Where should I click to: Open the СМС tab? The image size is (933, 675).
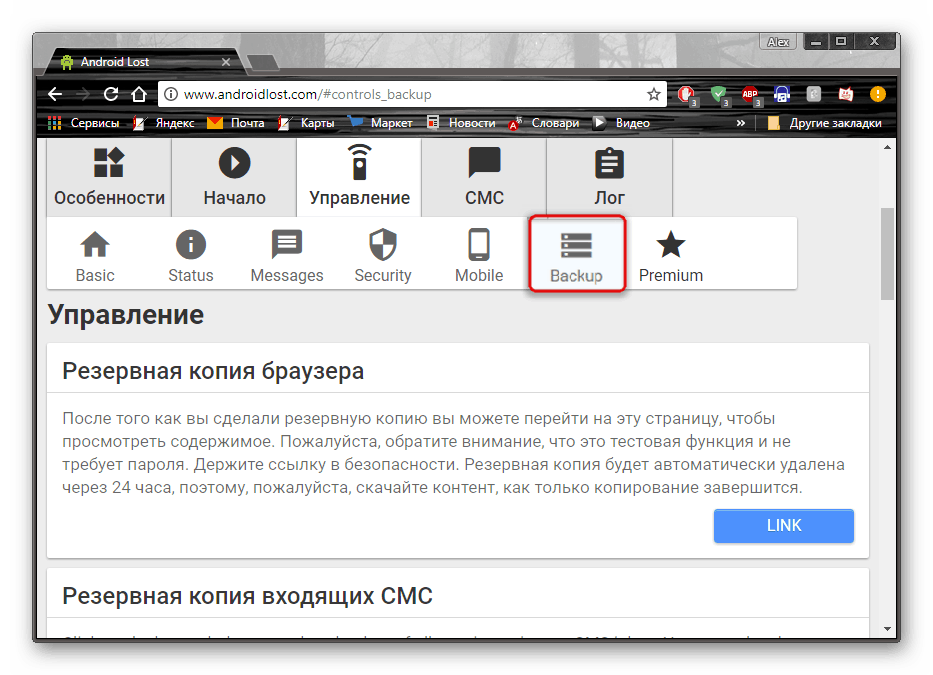484,177
